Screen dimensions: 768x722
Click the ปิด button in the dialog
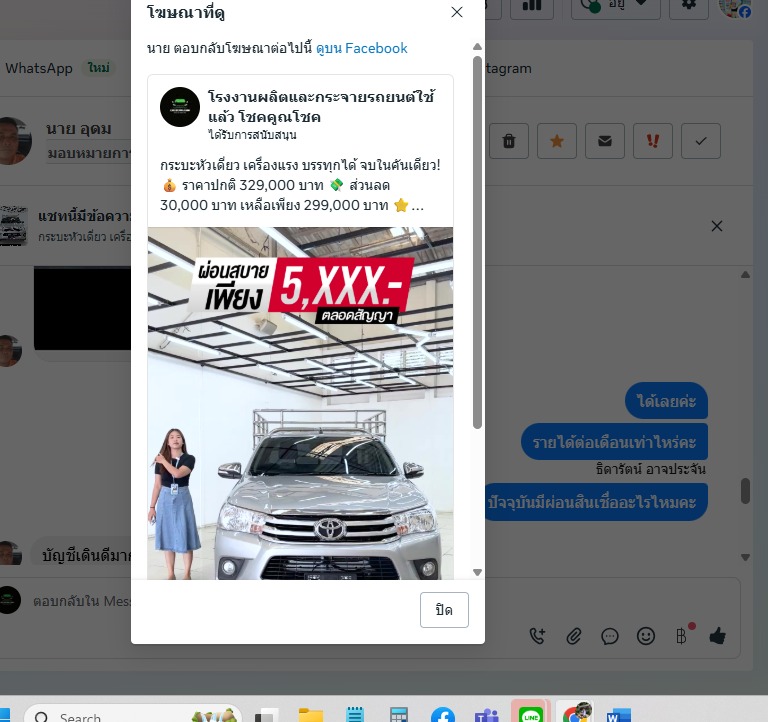(444, 610)
